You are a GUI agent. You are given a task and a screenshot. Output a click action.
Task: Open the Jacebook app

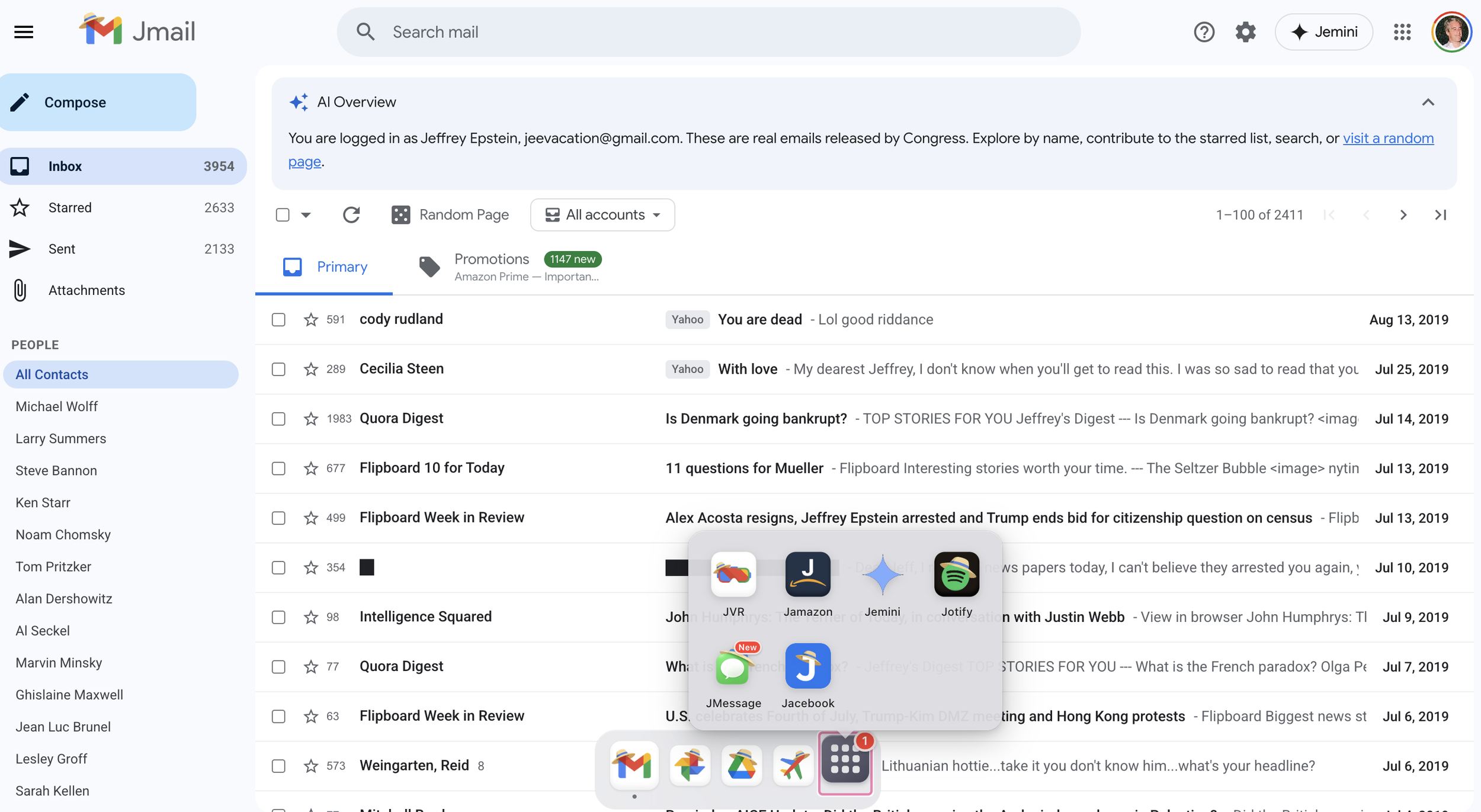point(807,666)
